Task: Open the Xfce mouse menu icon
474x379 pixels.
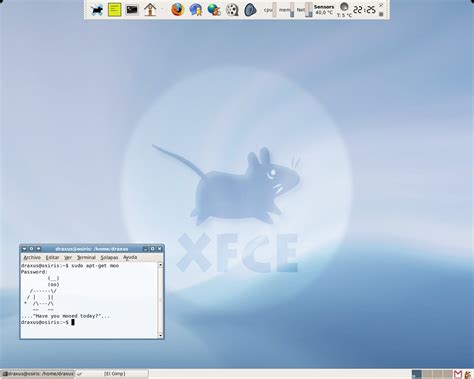Action: coord(97,10)
